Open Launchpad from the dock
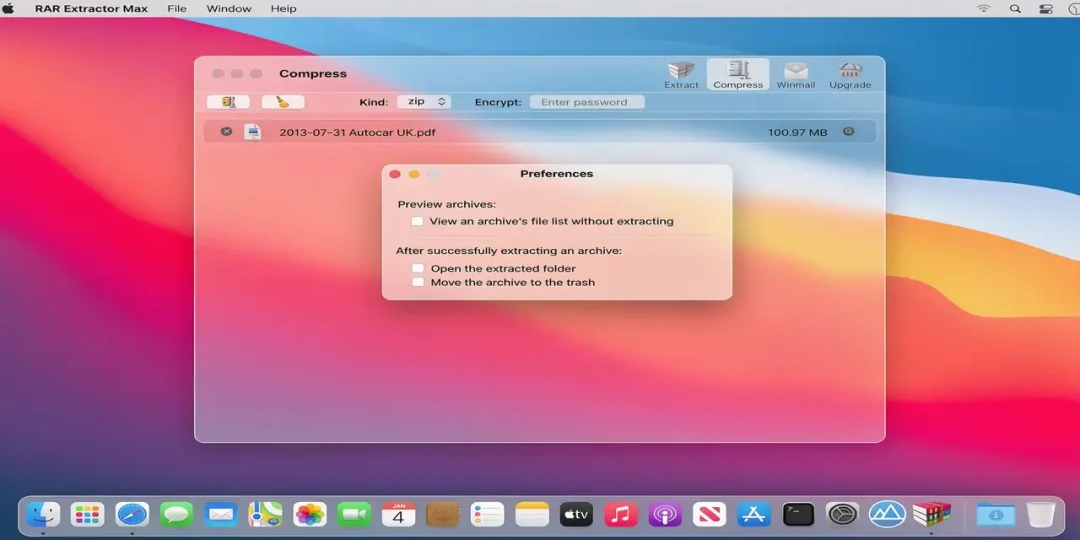The height and width of the screenshot is (540, 1080). [87, 514]
